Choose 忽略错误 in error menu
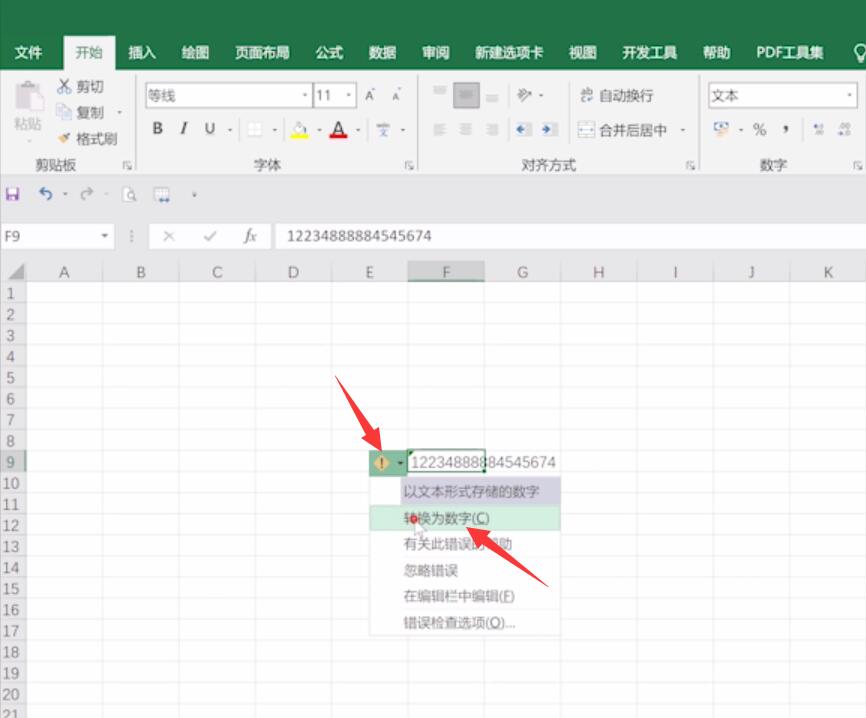Screen dimensions: 866x718 tap(464, 570)
